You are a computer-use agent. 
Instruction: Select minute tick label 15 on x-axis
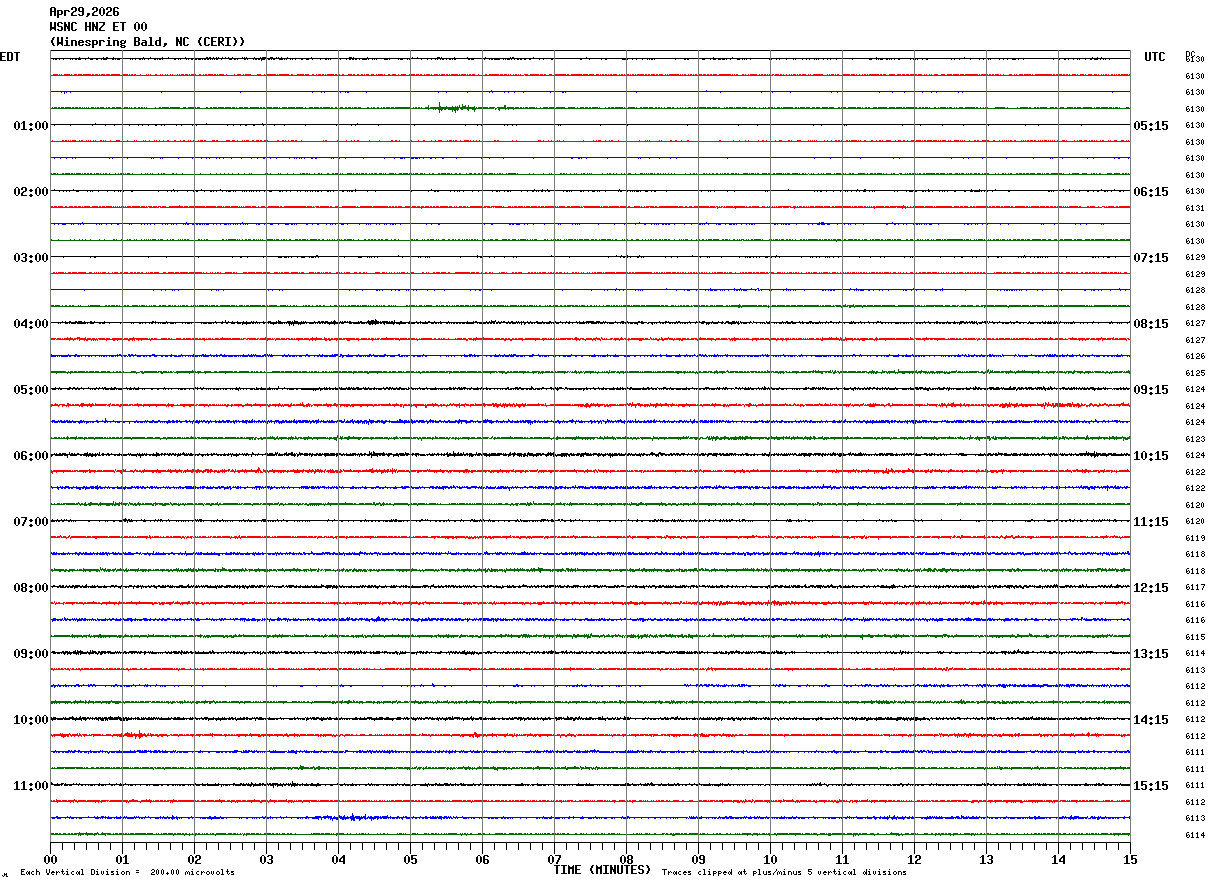click(1130, 860)
